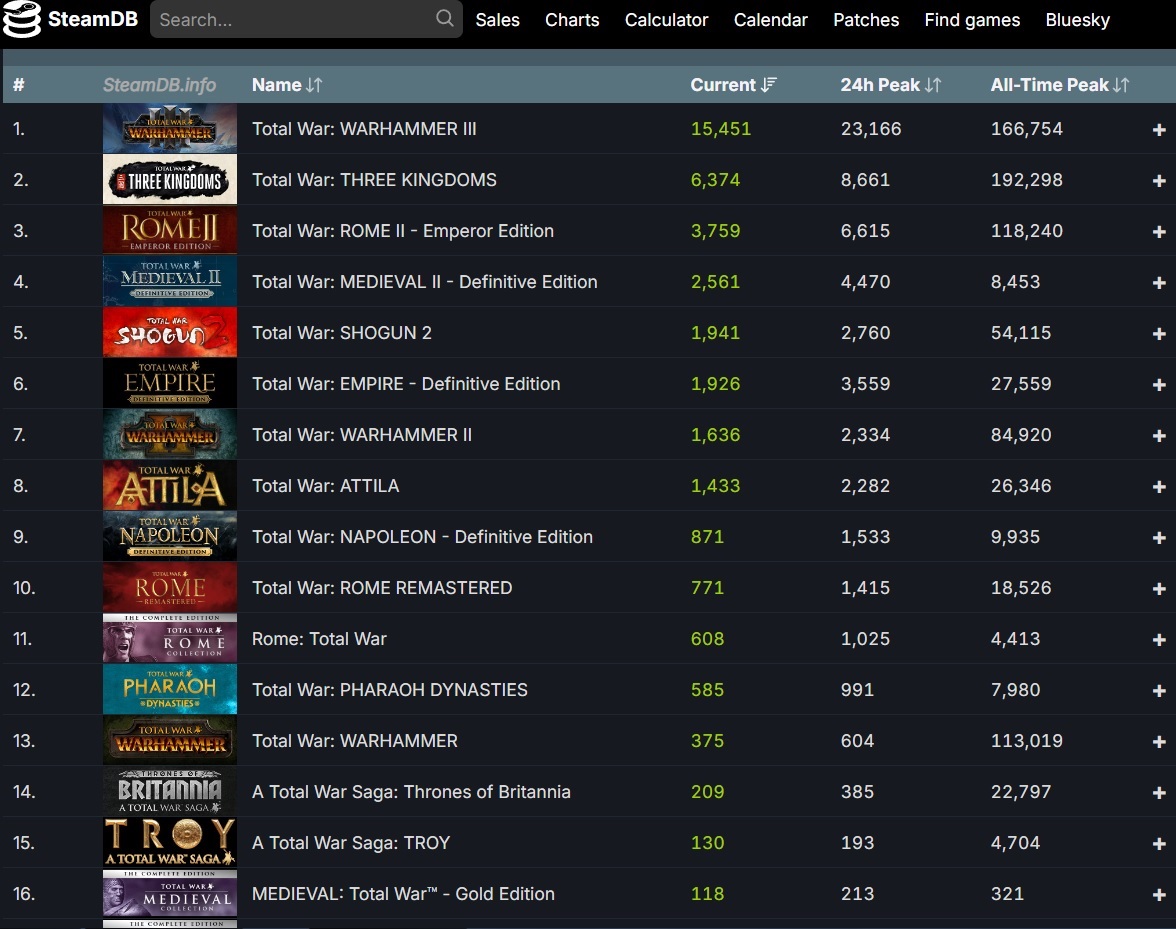Image resolution: width=1176 pixels, height=929 pixels.
Task: Expand the plus for SHOGUN 2 row
Action: 1159,334
